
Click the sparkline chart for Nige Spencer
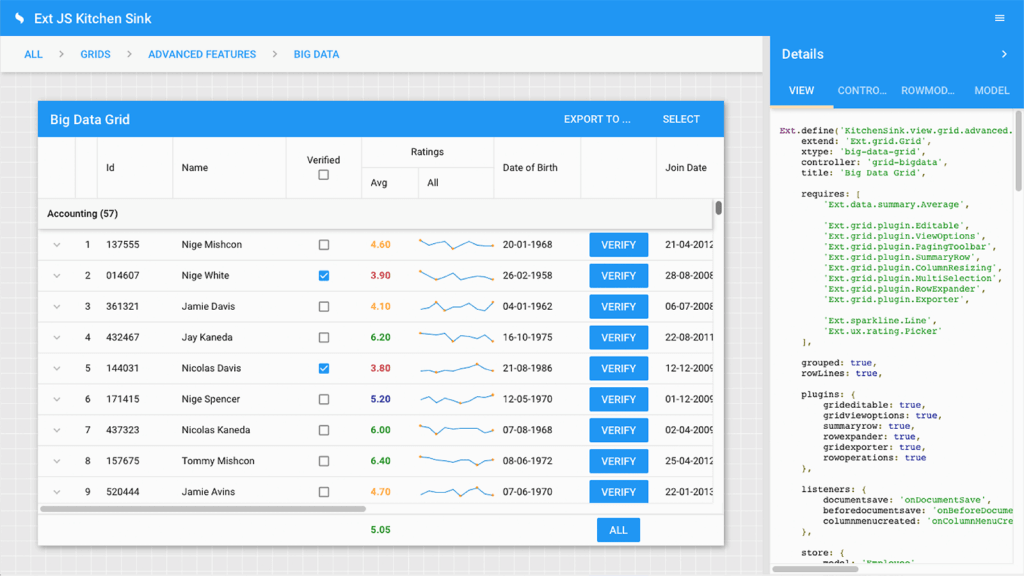click(x=458, y=399)
